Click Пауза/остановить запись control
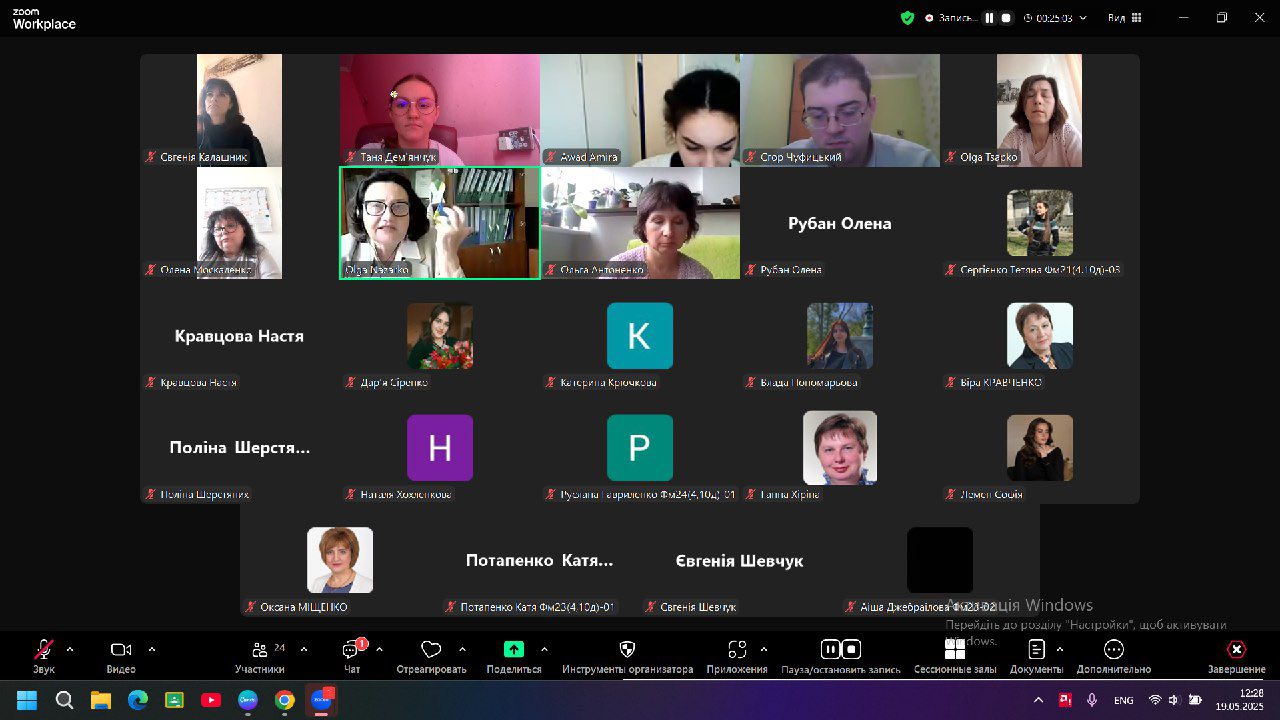Screen dimensions: 1280x720 [x=841, y=656]
